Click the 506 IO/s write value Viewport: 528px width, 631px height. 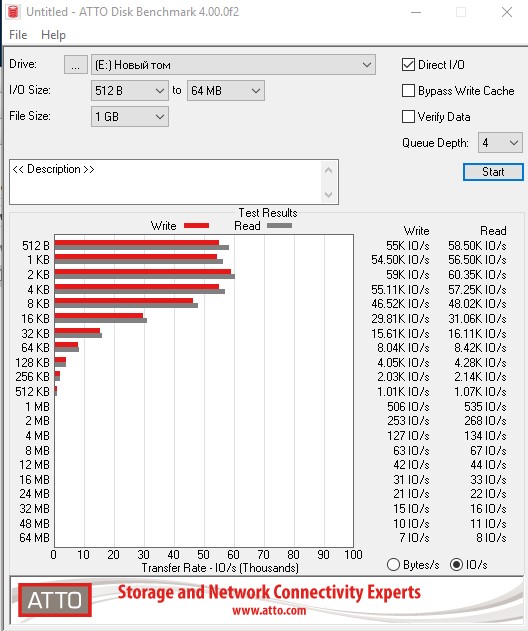point(408,406)
